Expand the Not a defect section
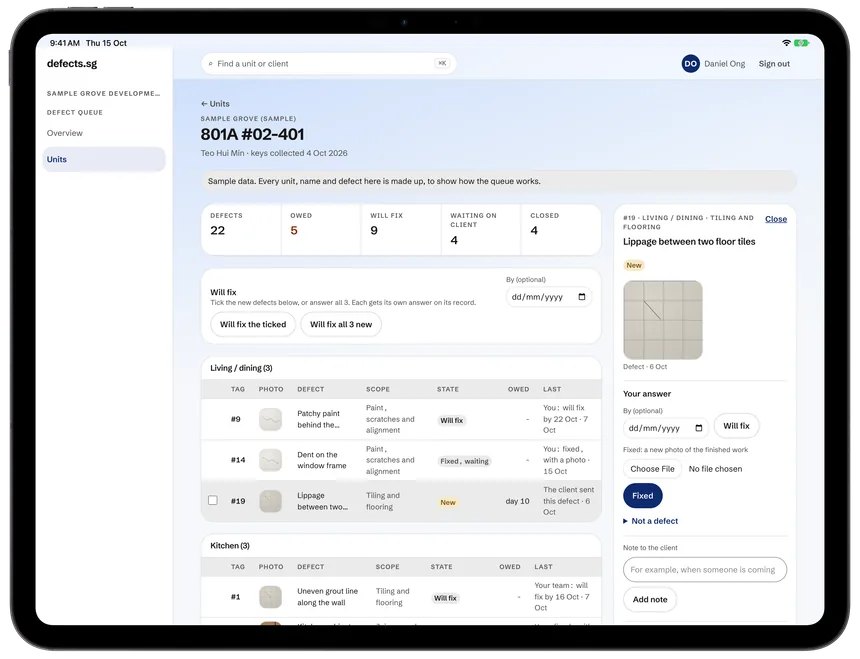Viewport: 860px width, 659px height. click(650, 521)
